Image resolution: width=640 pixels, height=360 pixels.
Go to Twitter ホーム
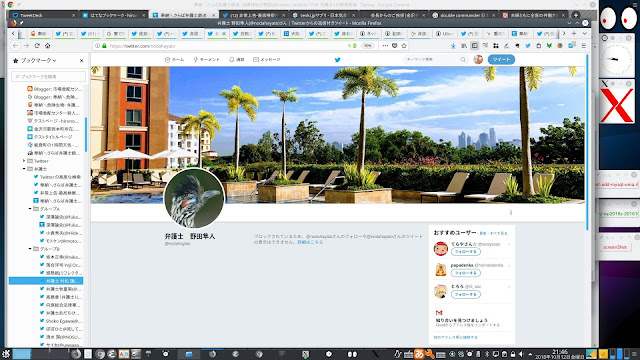point(174,60)
